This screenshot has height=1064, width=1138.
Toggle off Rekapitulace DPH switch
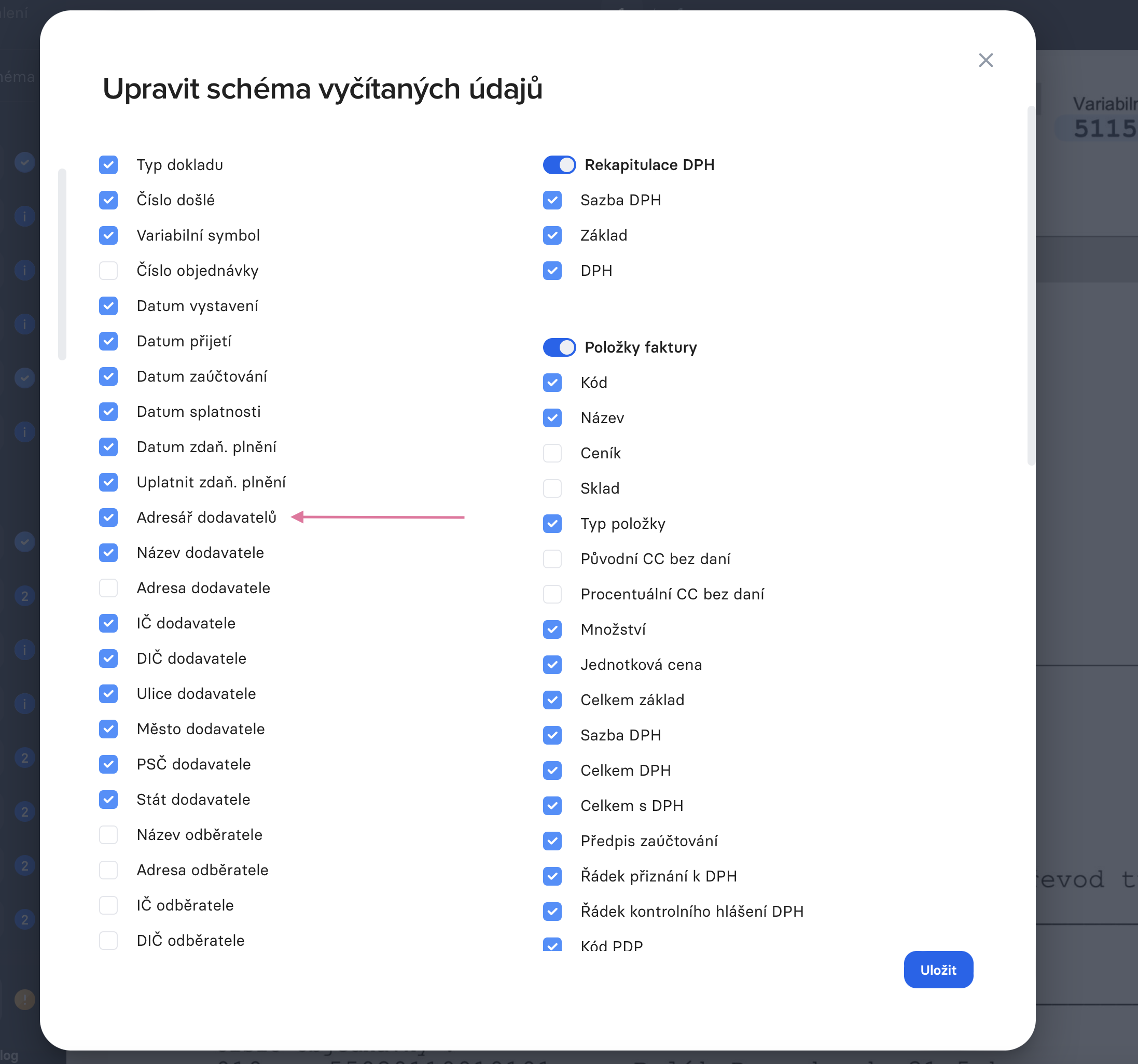(x=559, y=165)
